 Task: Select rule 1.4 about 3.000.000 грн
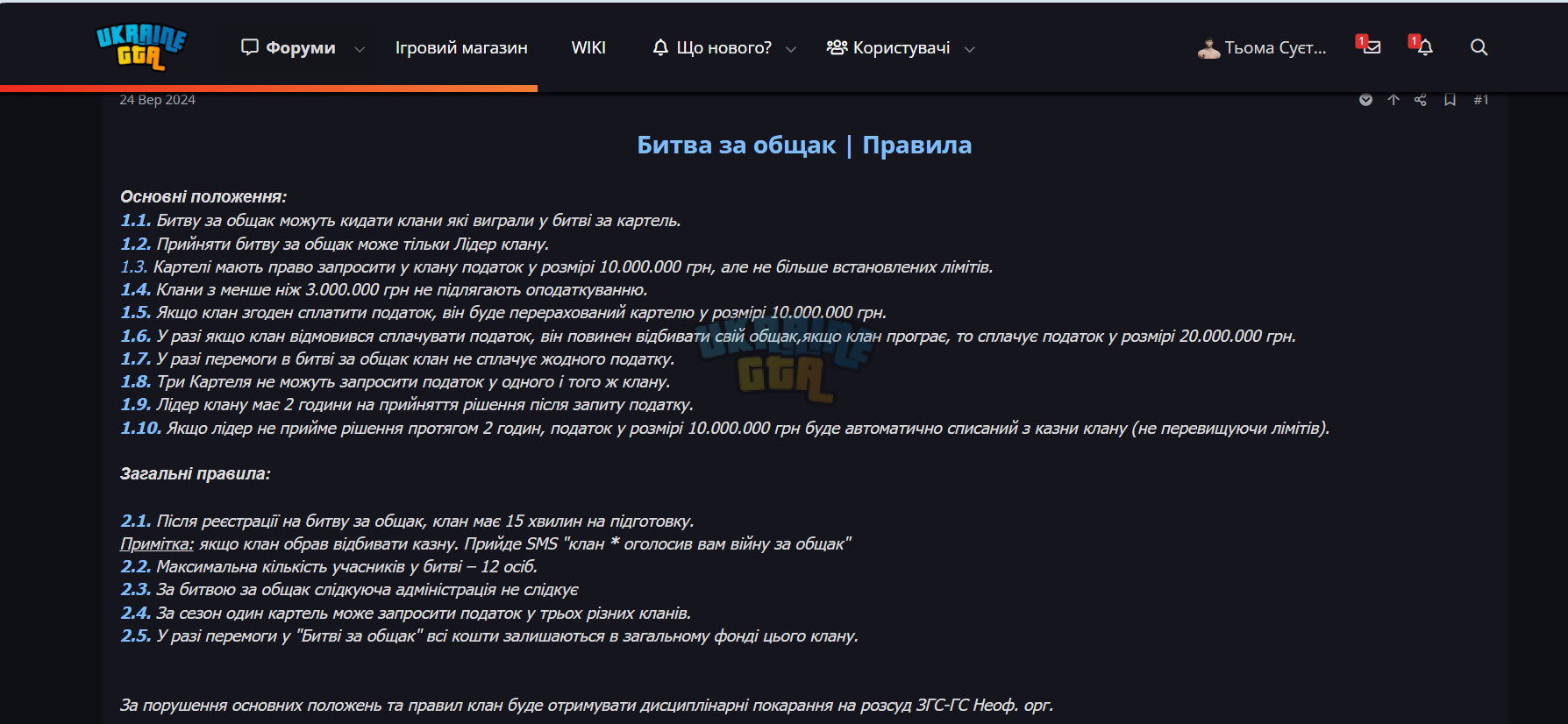[x=384, y=290]
